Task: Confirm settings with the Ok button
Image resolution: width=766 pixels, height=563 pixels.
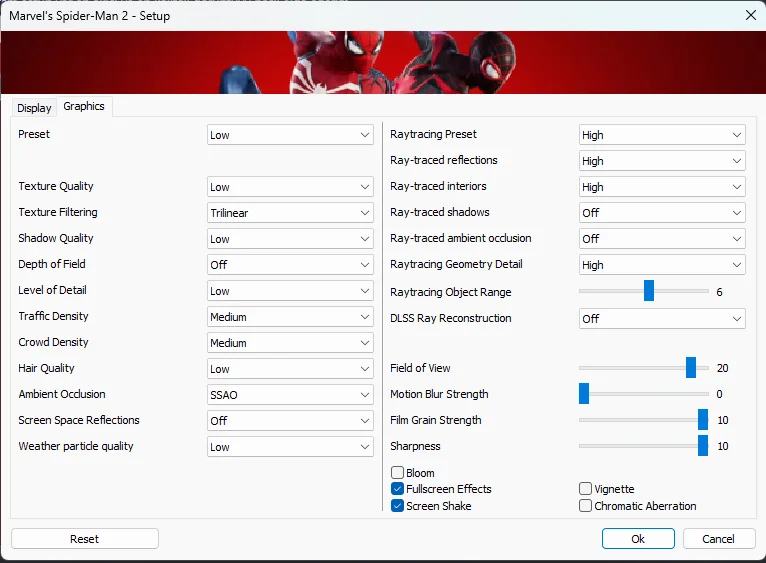Action: (x=638, y=539)
